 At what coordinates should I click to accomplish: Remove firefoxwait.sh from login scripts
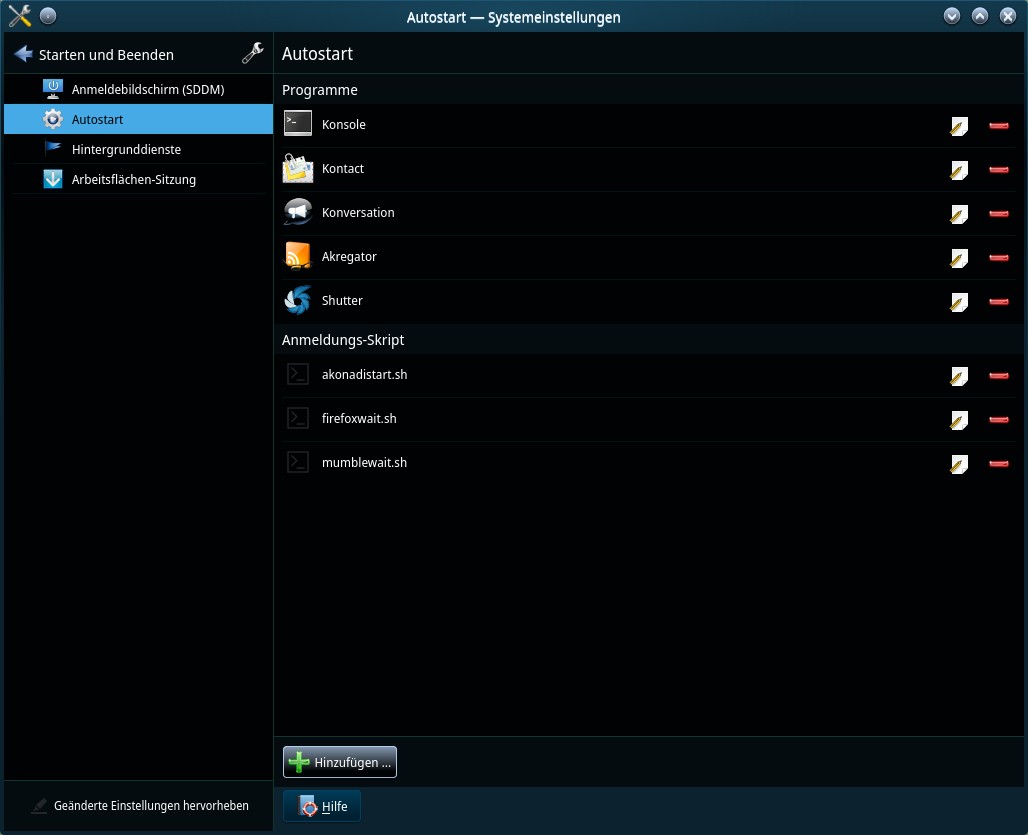[x=998, y=419]
